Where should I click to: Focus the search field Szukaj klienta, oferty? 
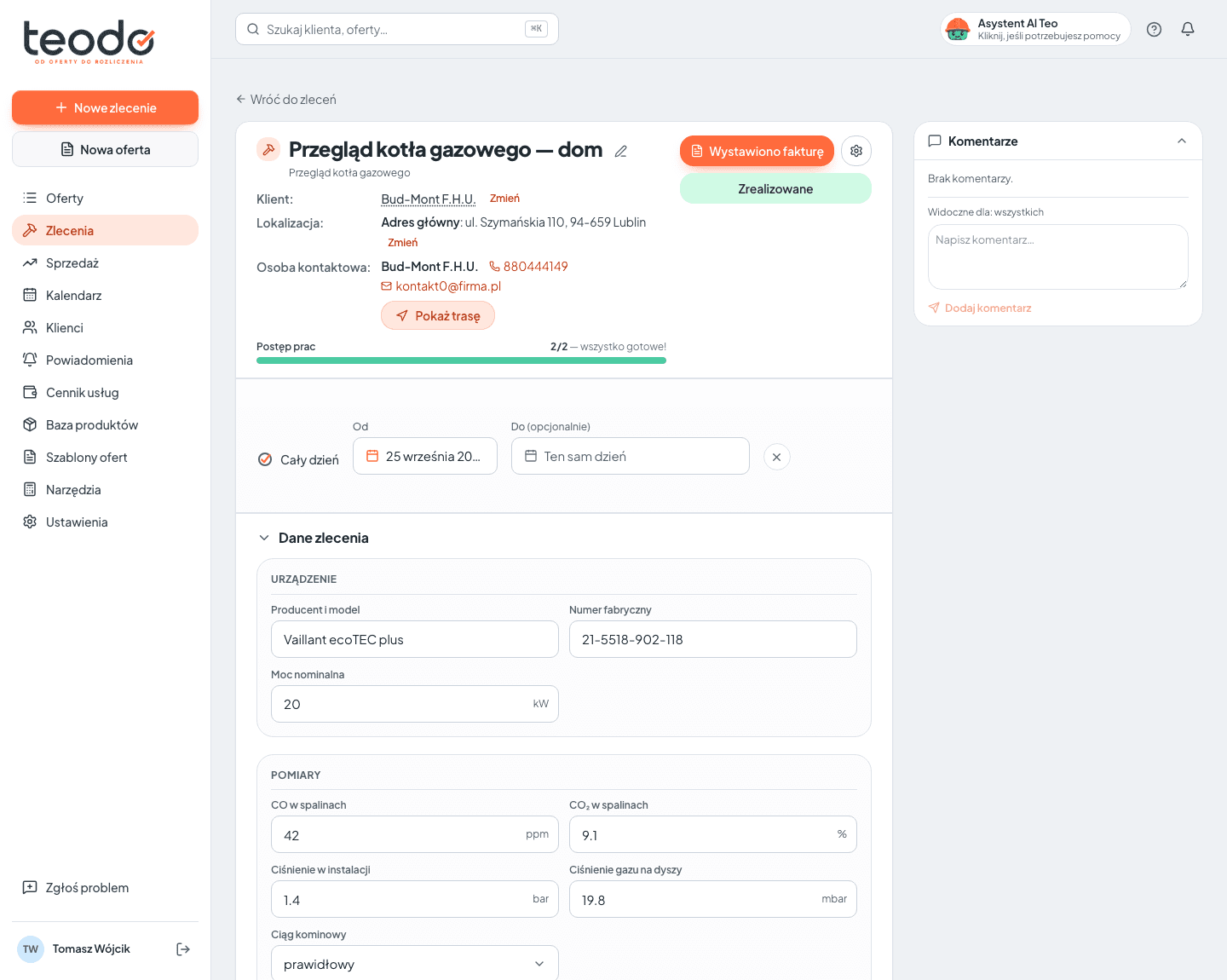tap(397, 29)
